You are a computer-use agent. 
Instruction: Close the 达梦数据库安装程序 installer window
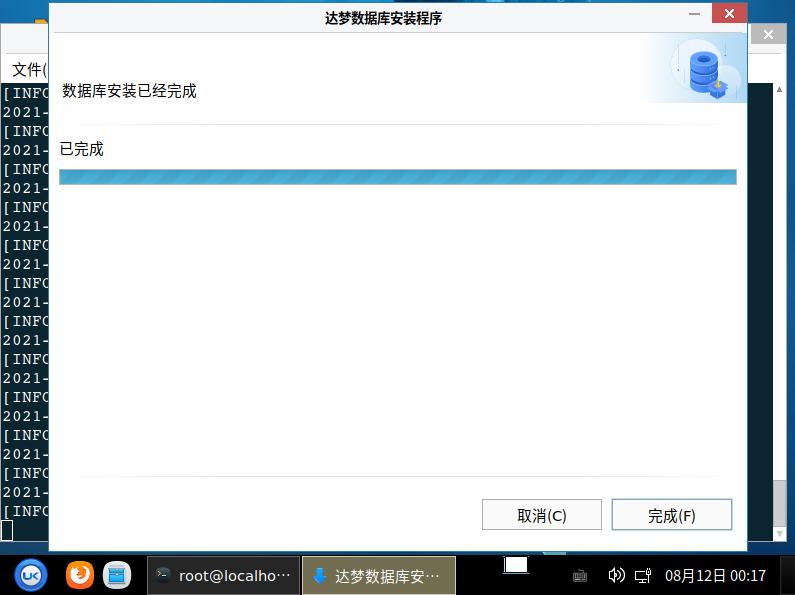coord(729,14)
